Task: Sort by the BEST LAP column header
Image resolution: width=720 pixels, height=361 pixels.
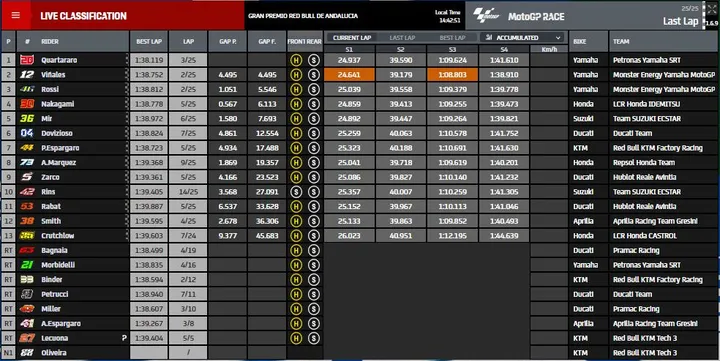Action: pyautogui.click(x=149, y=41)
